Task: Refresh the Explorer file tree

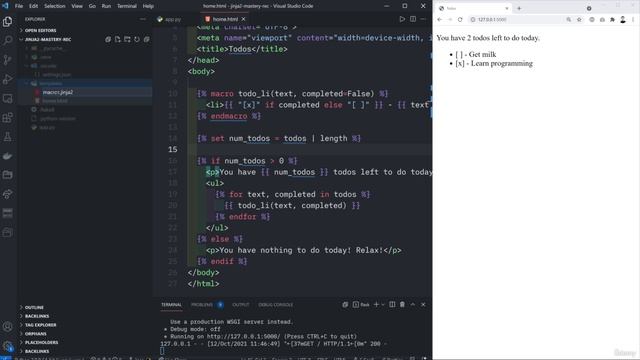Action: 137,40
